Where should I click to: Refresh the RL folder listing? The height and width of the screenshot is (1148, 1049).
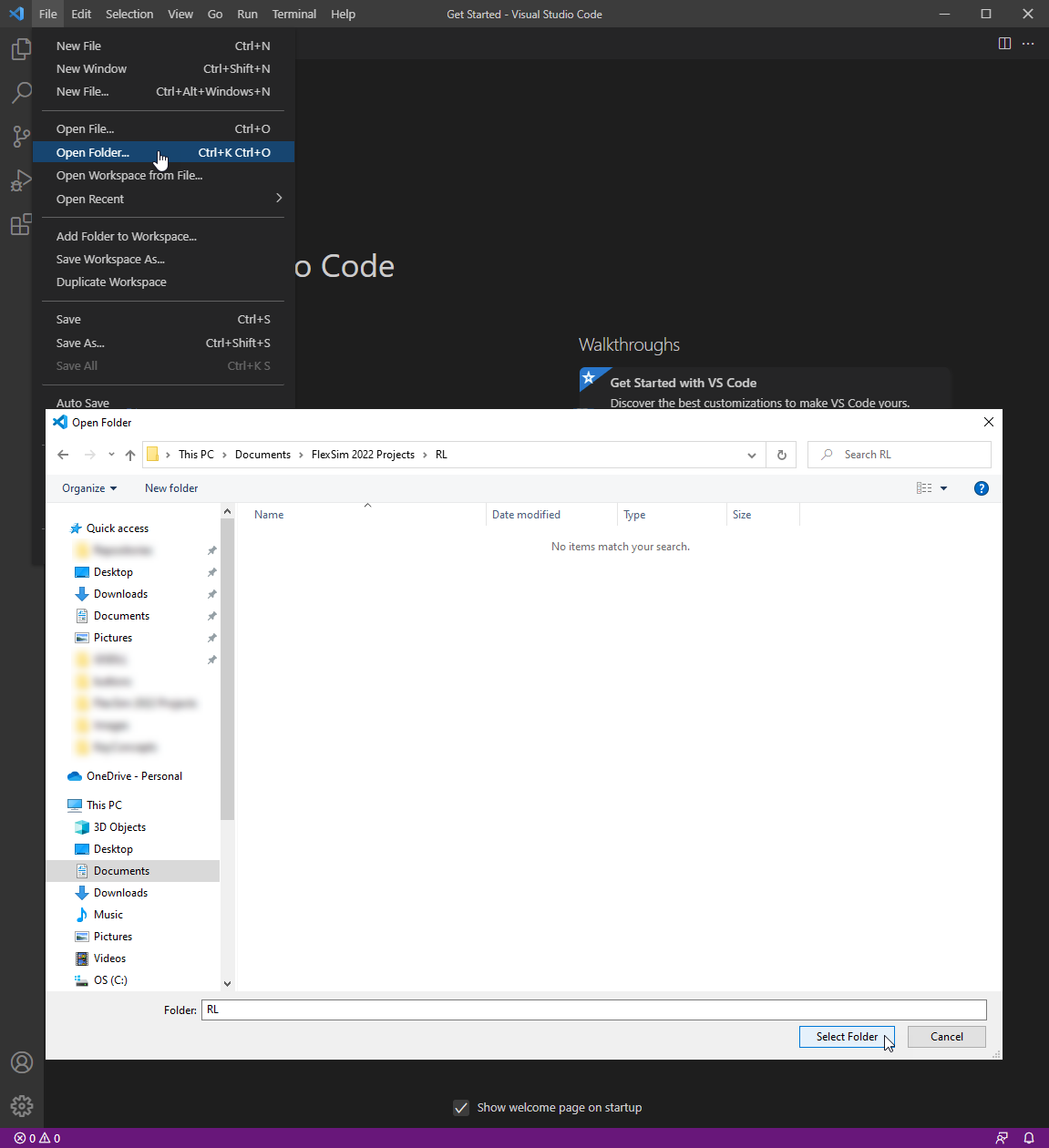(781, 455)
